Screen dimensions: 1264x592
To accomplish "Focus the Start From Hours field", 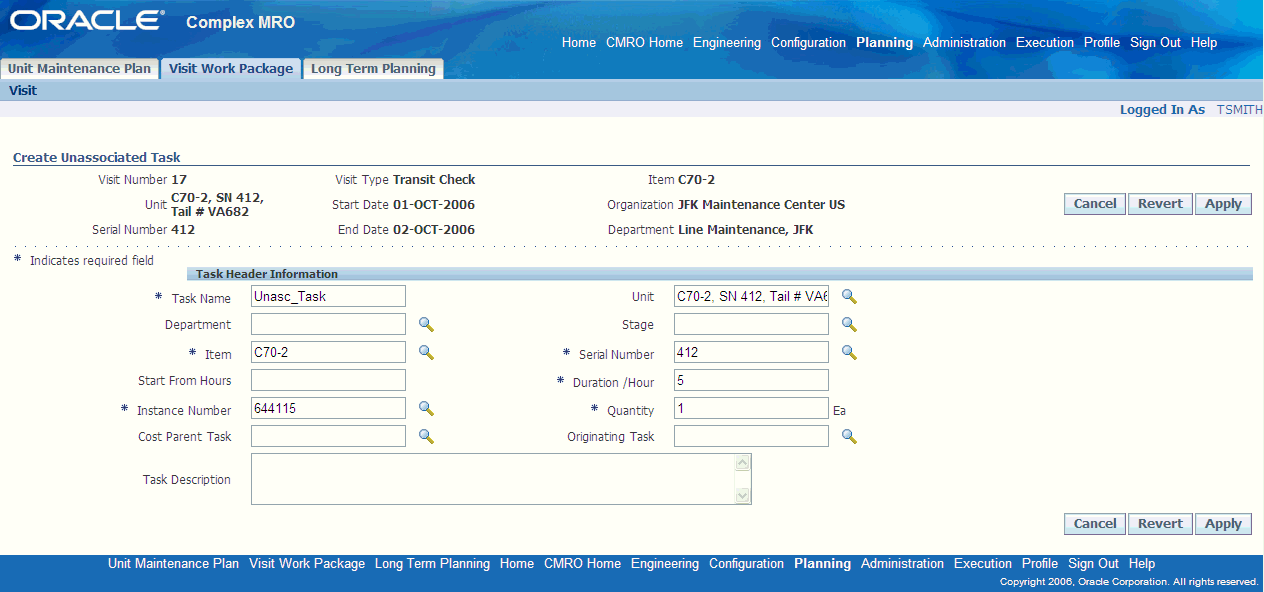I will click(328, 380).
